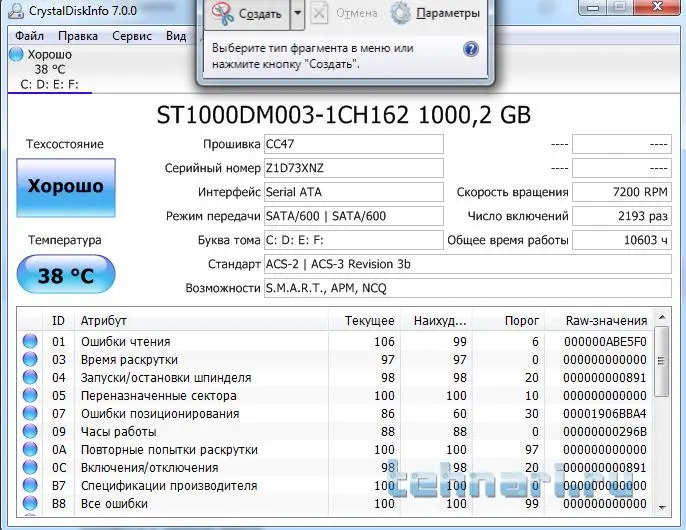686x530 pixels.
Task: Click the Атрибут column header
Action: 201,321
